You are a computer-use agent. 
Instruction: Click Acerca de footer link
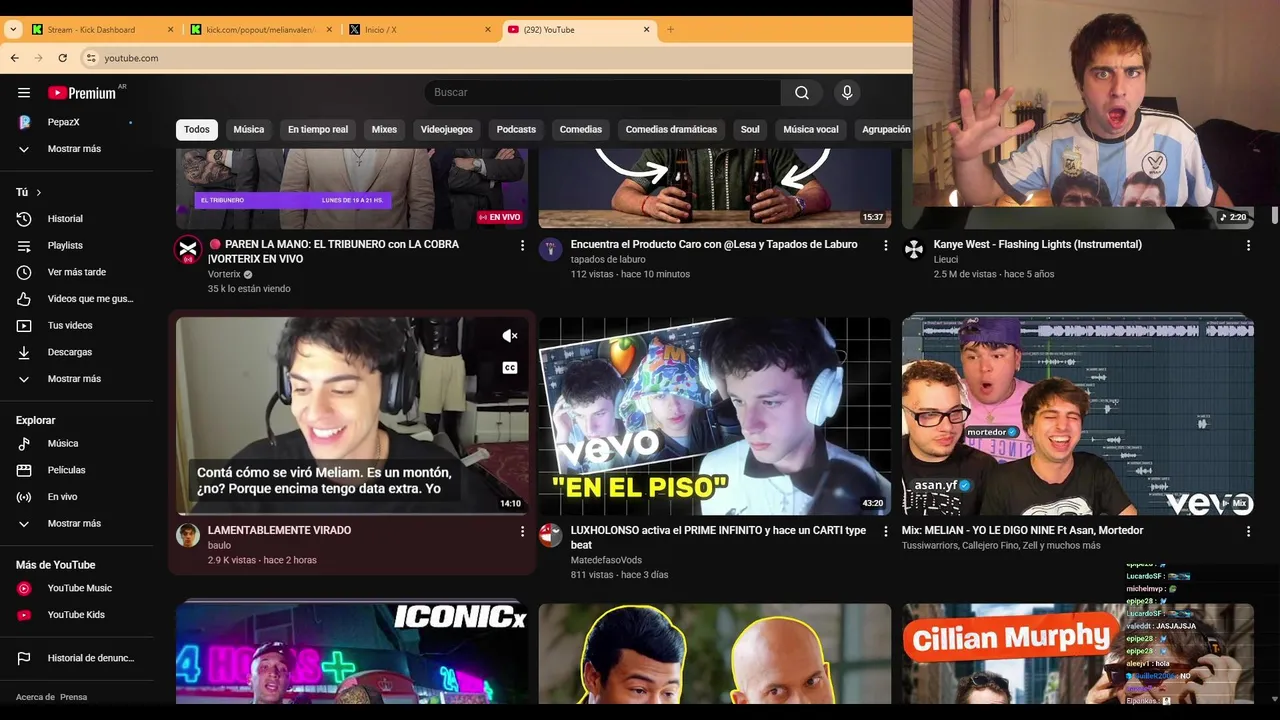coord(35,697)
